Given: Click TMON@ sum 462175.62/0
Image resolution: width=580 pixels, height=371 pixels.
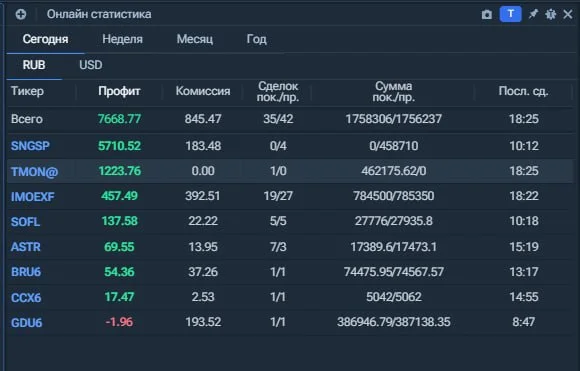Looking at the screenshot, I should (x=394, y=171).
